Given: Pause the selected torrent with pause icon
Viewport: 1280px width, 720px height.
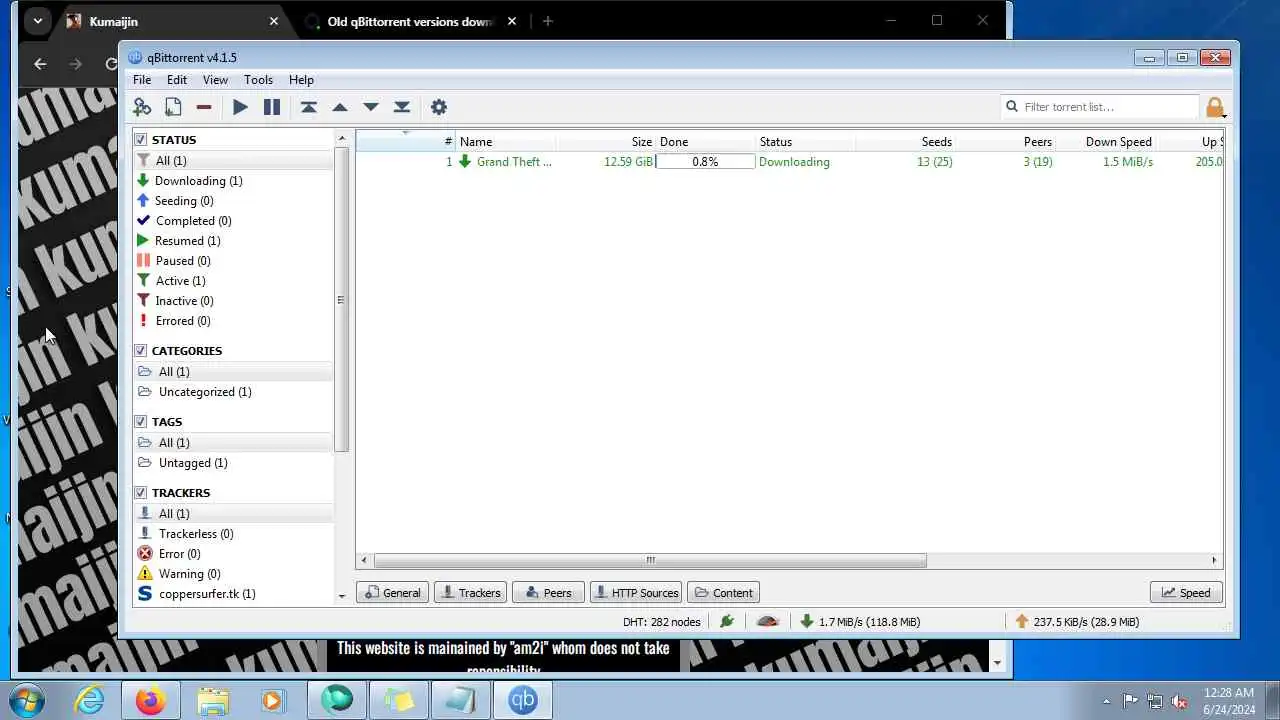Looking at the screenshot, I should point(272,107).
